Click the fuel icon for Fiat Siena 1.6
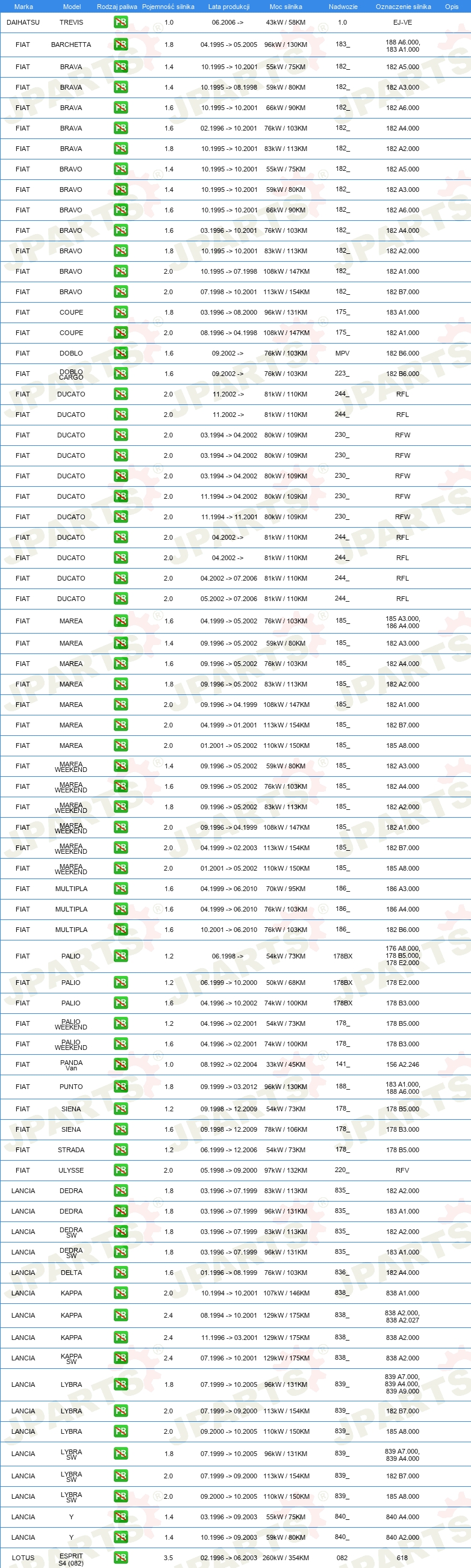Viewport: 471px width, 1568px height. tap(120, 1129)
